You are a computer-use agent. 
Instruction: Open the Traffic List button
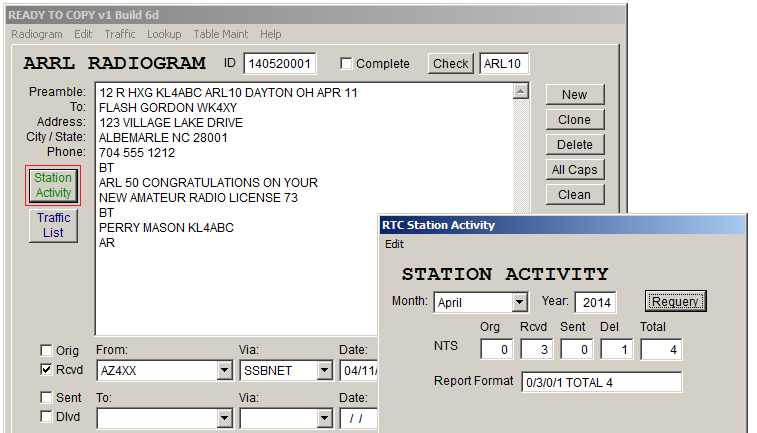(x=53, y=225)
